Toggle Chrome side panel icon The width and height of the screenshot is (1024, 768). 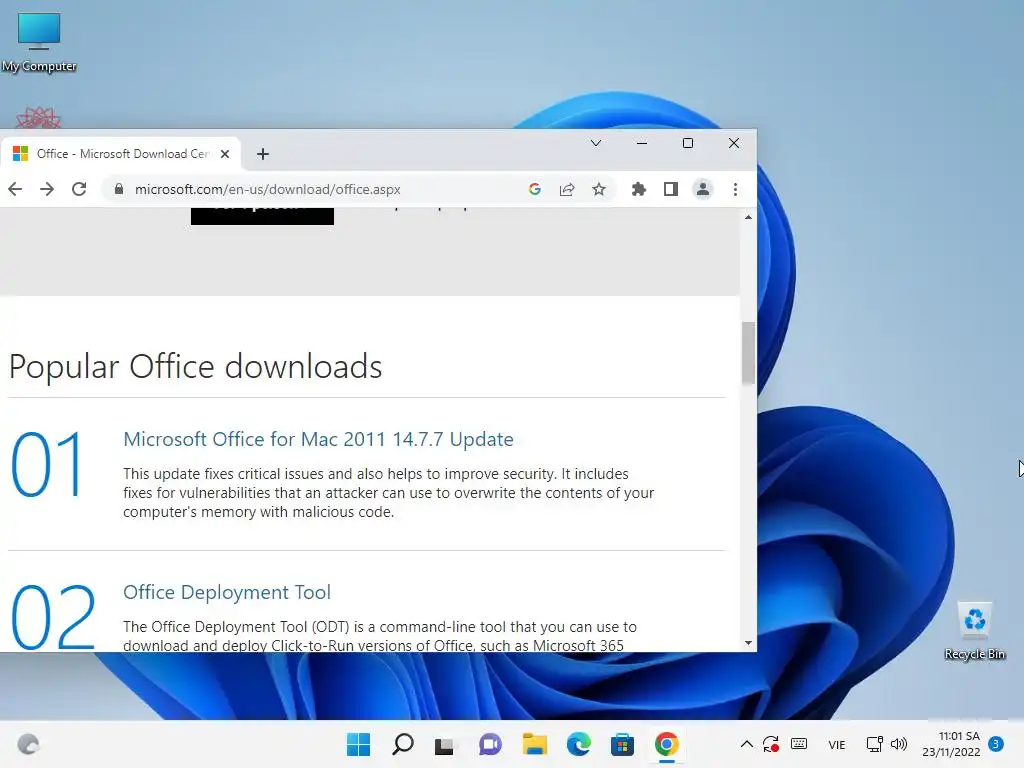pos(671,189)
